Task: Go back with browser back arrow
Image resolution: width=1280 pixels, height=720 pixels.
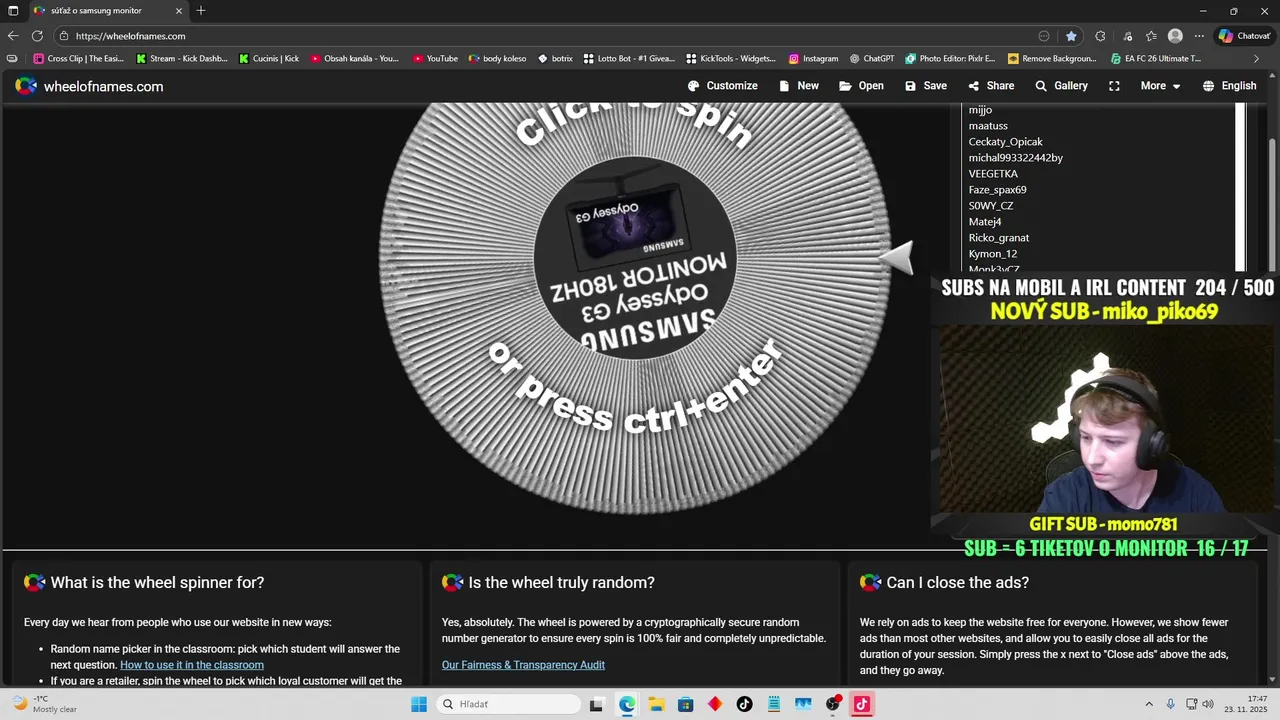Action: pyautogui.click(x=13, y=36)
